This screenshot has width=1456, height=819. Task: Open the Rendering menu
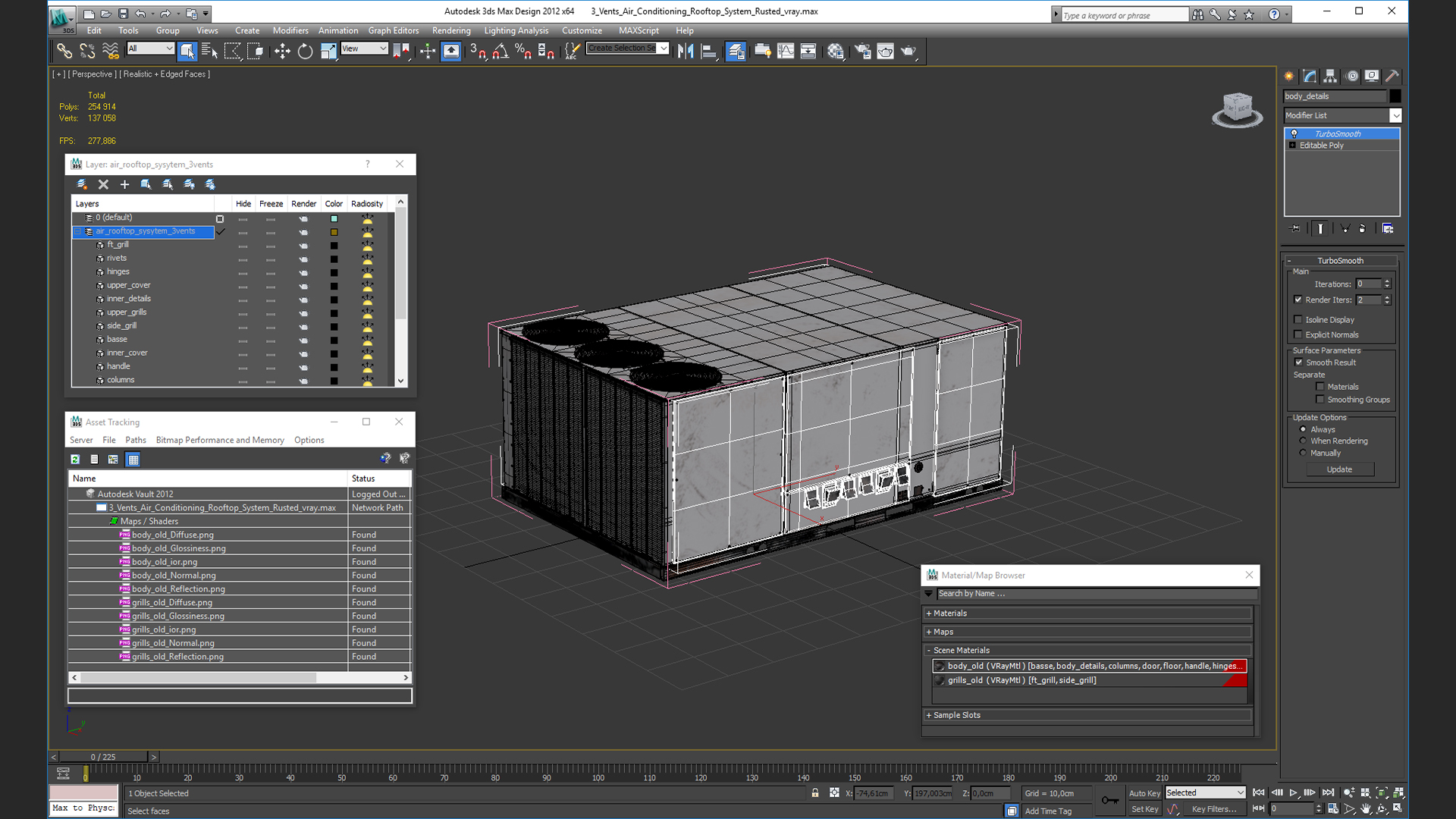451,30
